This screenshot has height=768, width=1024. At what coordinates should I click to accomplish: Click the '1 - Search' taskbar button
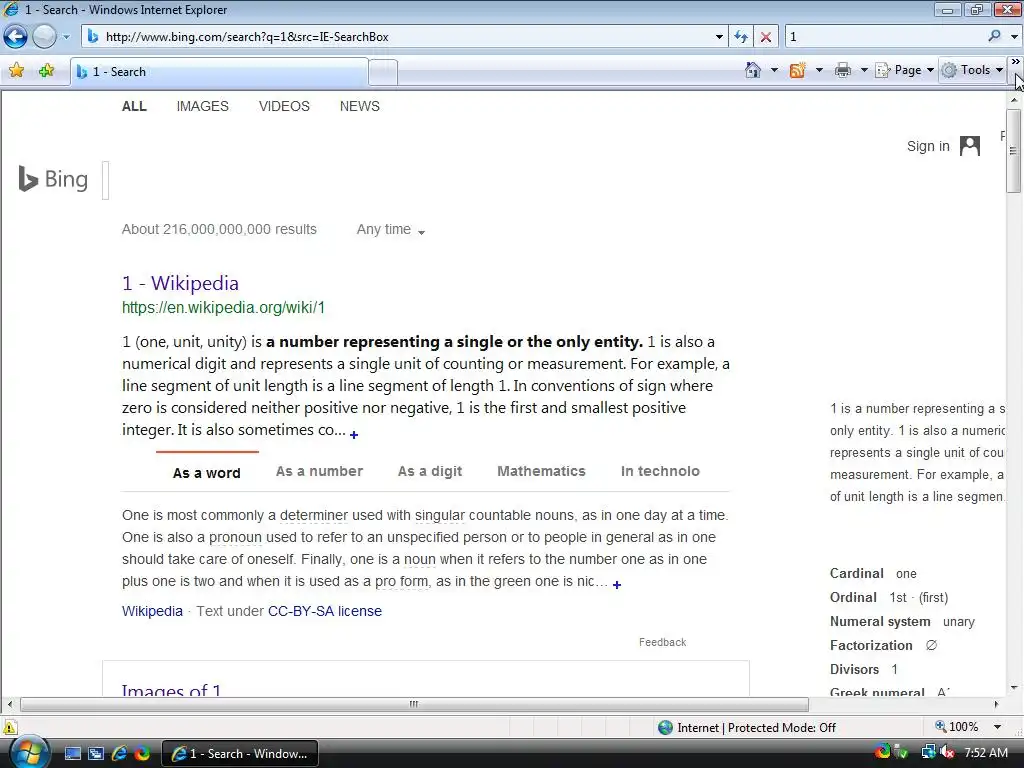click(x=240, y=754)
